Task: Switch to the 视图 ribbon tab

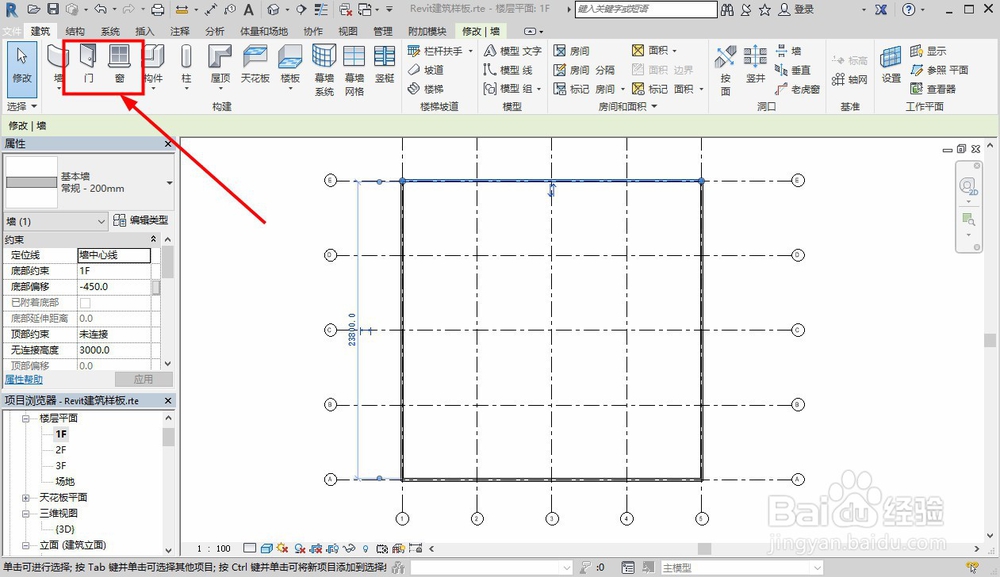Action: 348,31
